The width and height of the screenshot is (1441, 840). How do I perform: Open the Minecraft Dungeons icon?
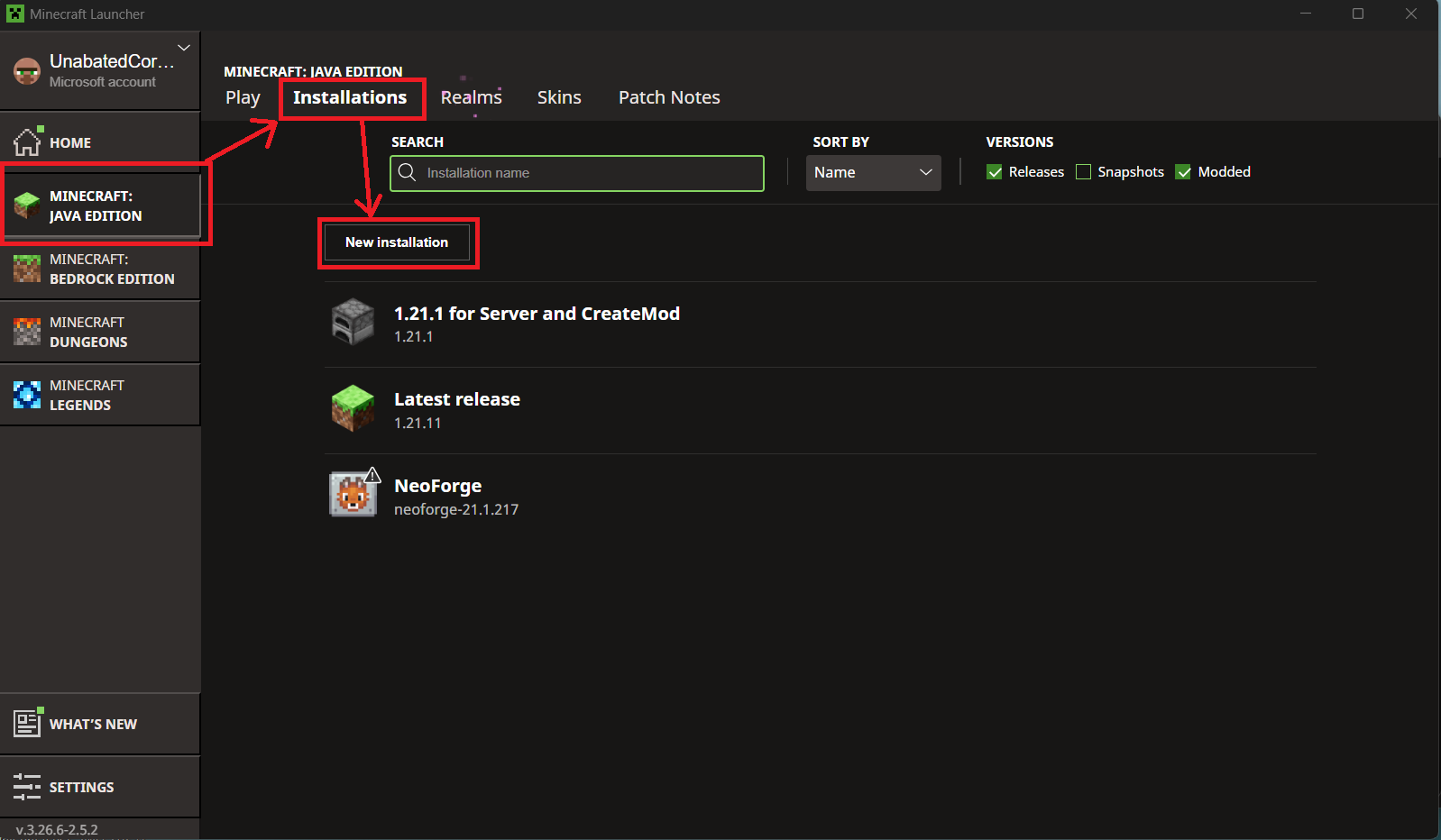click(x=27, y=332)
